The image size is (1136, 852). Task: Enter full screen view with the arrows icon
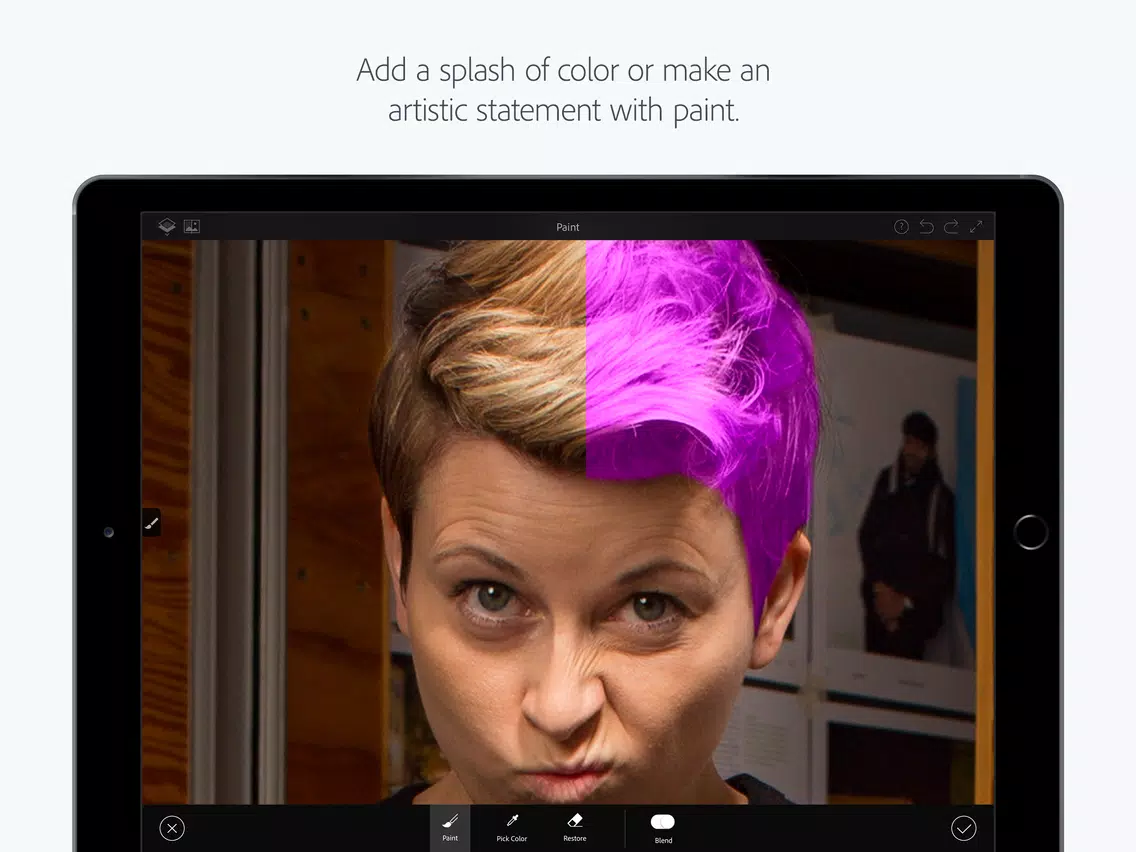pyautogui.click(x=976, y=227)
